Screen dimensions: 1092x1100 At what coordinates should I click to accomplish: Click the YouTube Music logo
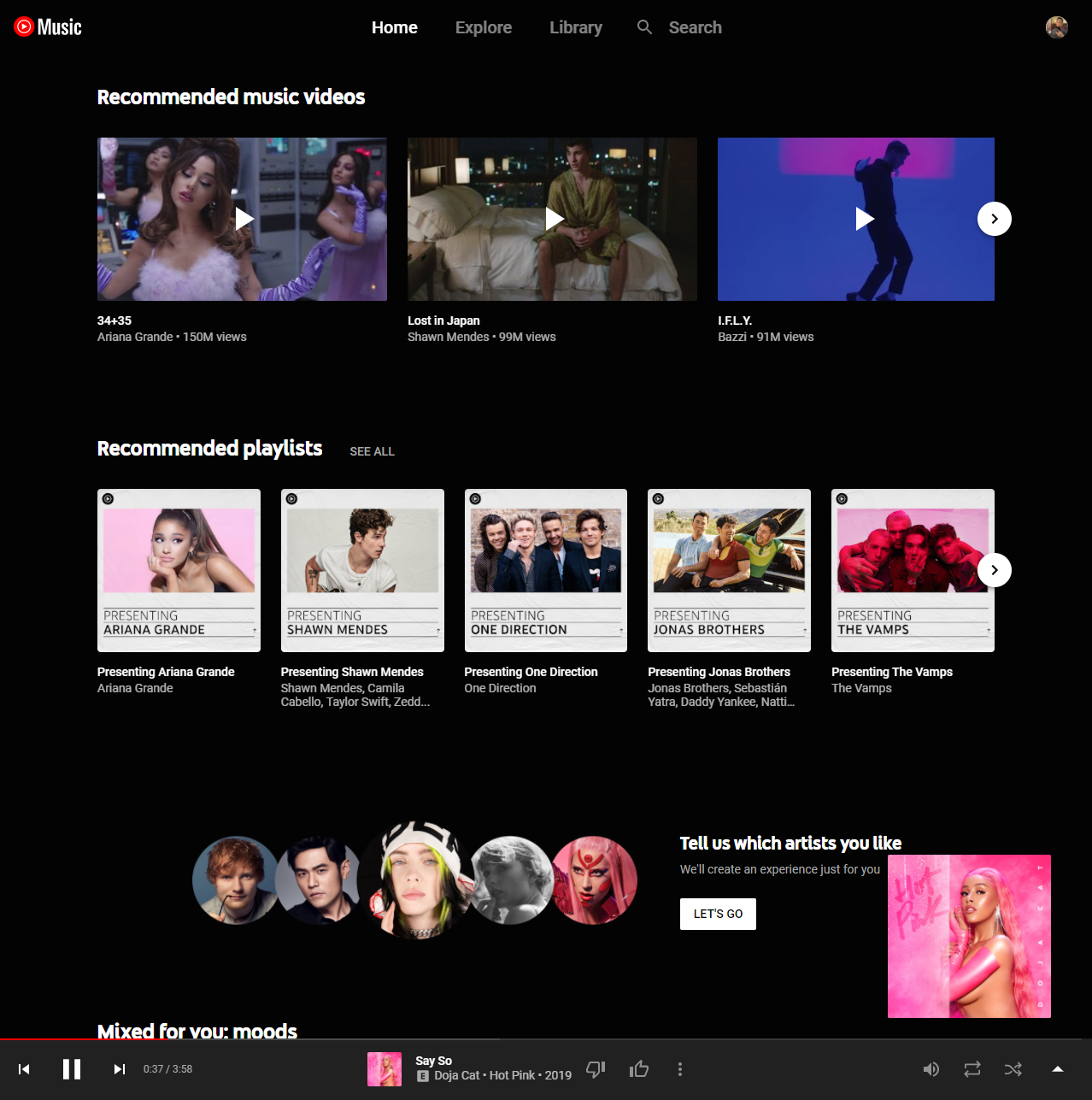point(48,27)
